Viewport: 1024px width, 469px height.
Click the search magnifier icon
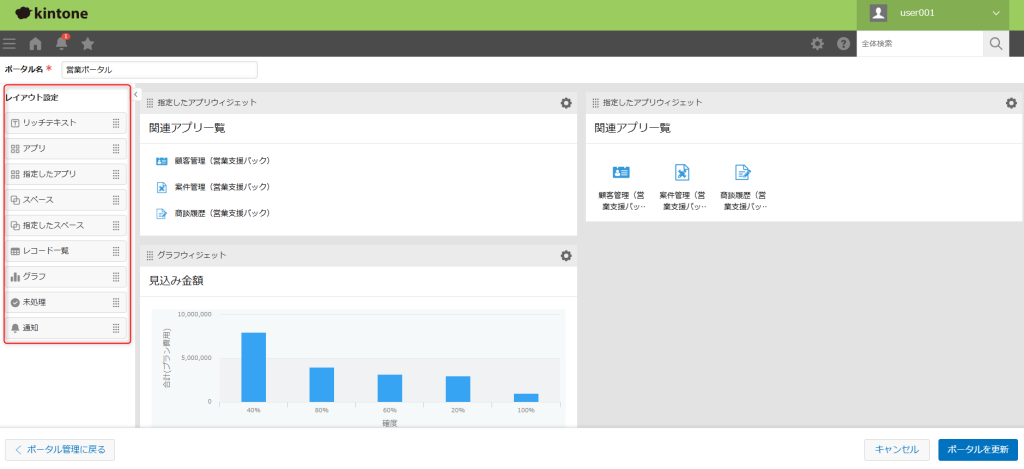pyautogui.click(x=995, y=44)
